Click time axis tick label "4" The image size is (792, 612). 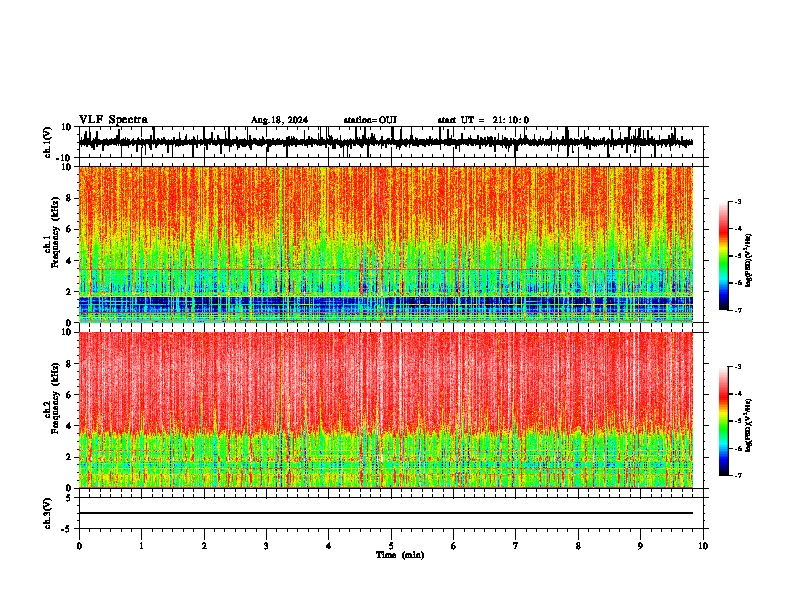pyautogui.click(x=329, y=546)
